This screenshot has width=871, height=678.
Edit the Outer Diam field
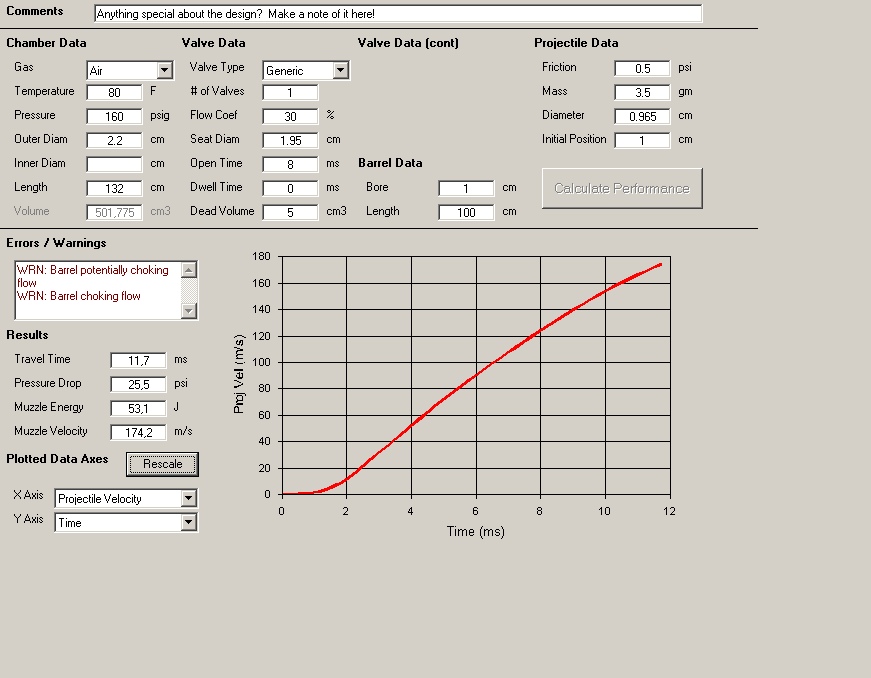[x=114, y=140]
